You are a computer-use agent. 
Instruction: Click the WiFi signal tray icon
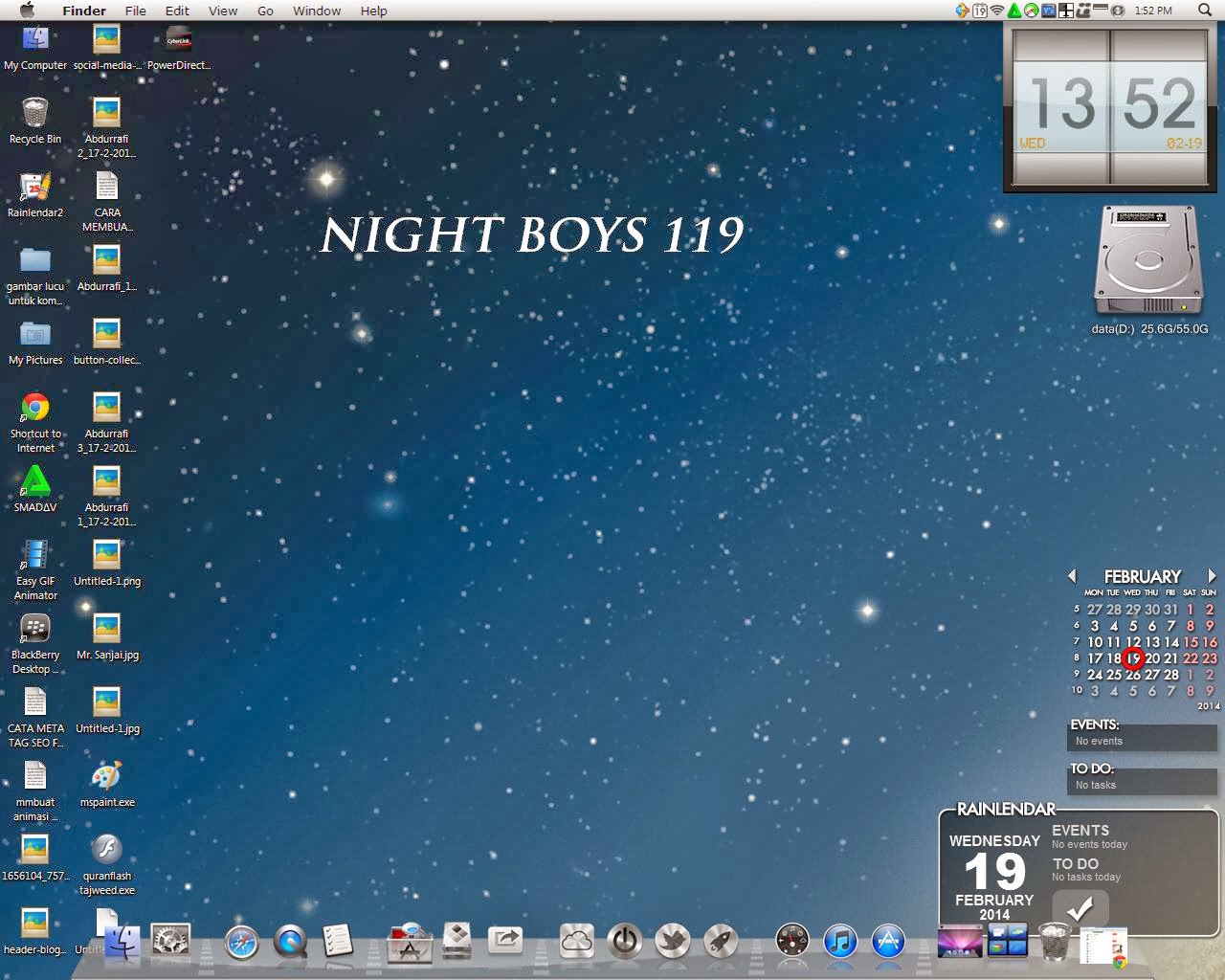tap(996, 11)
